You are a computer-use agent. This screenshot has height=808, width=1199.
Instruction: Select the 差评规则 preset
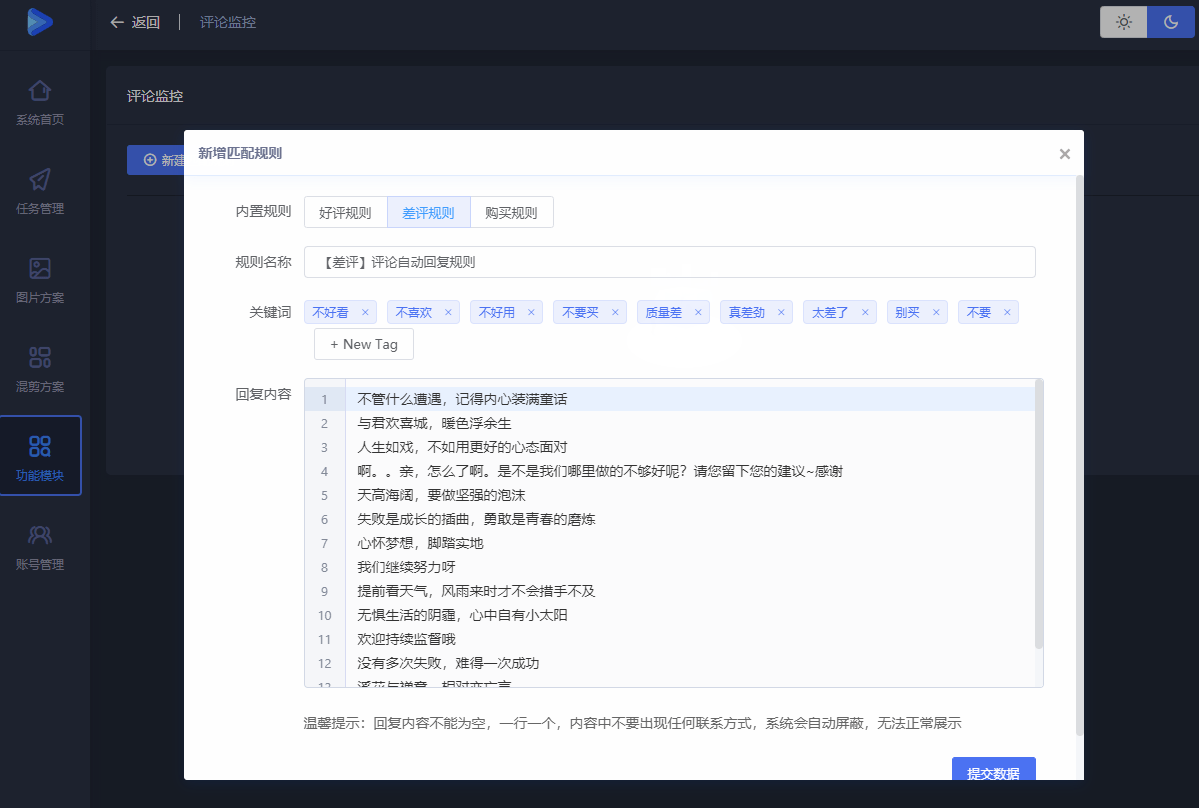click(428, 213)
